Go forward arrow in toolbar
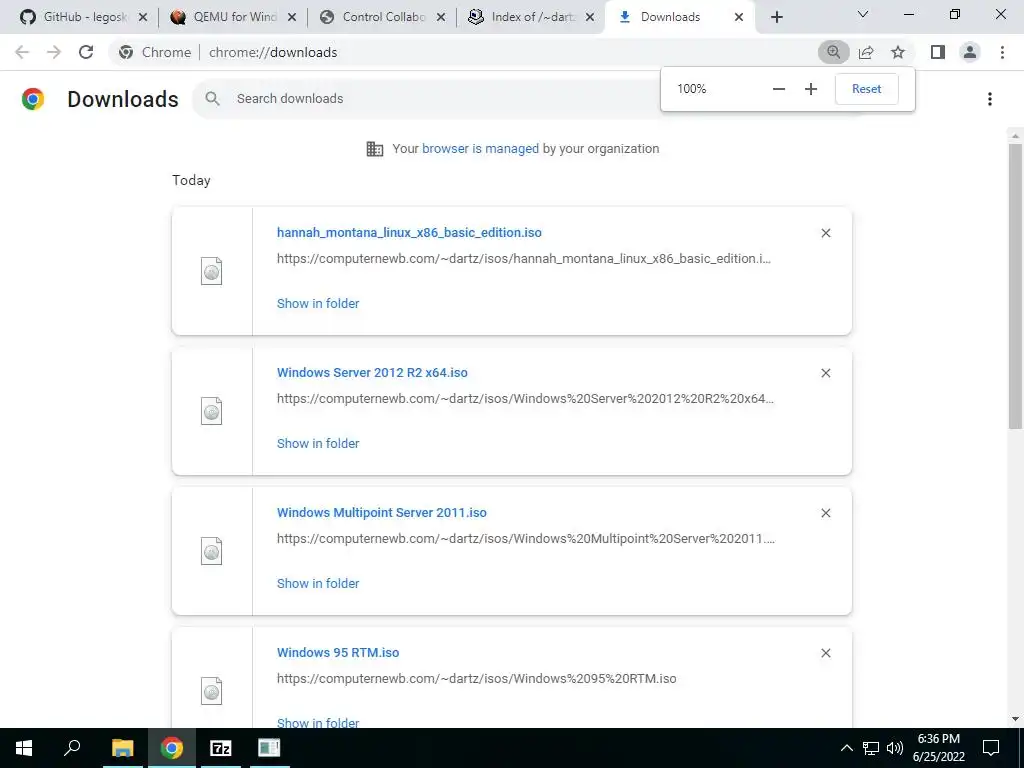 pos(54,52)
